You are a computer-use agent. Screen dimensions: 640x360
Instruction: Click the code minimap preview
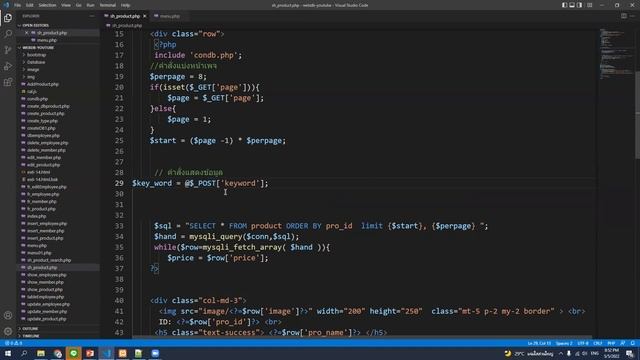tap(616, 53)
